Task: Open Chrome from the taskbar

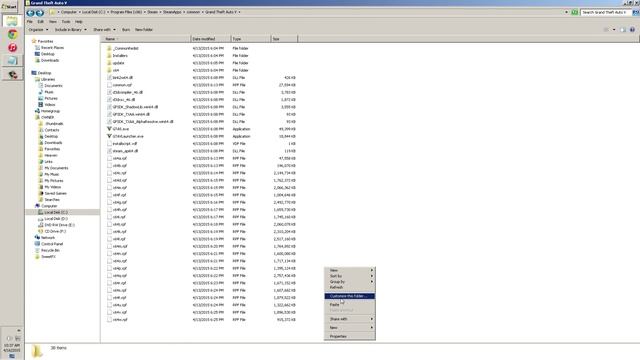Action: tap(12, 34)
